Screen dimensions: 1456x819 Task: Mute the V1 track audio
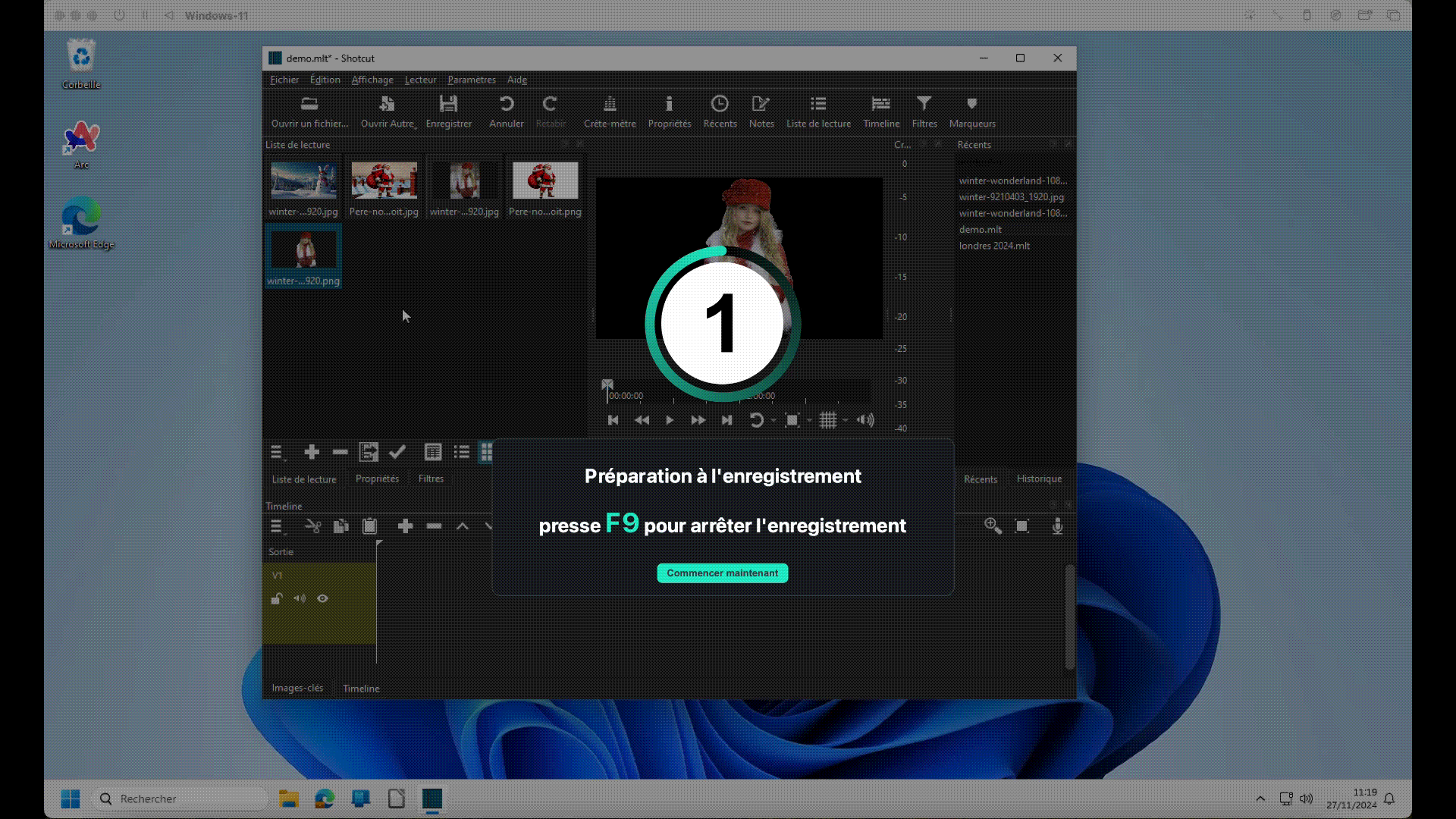pos(300,598)
